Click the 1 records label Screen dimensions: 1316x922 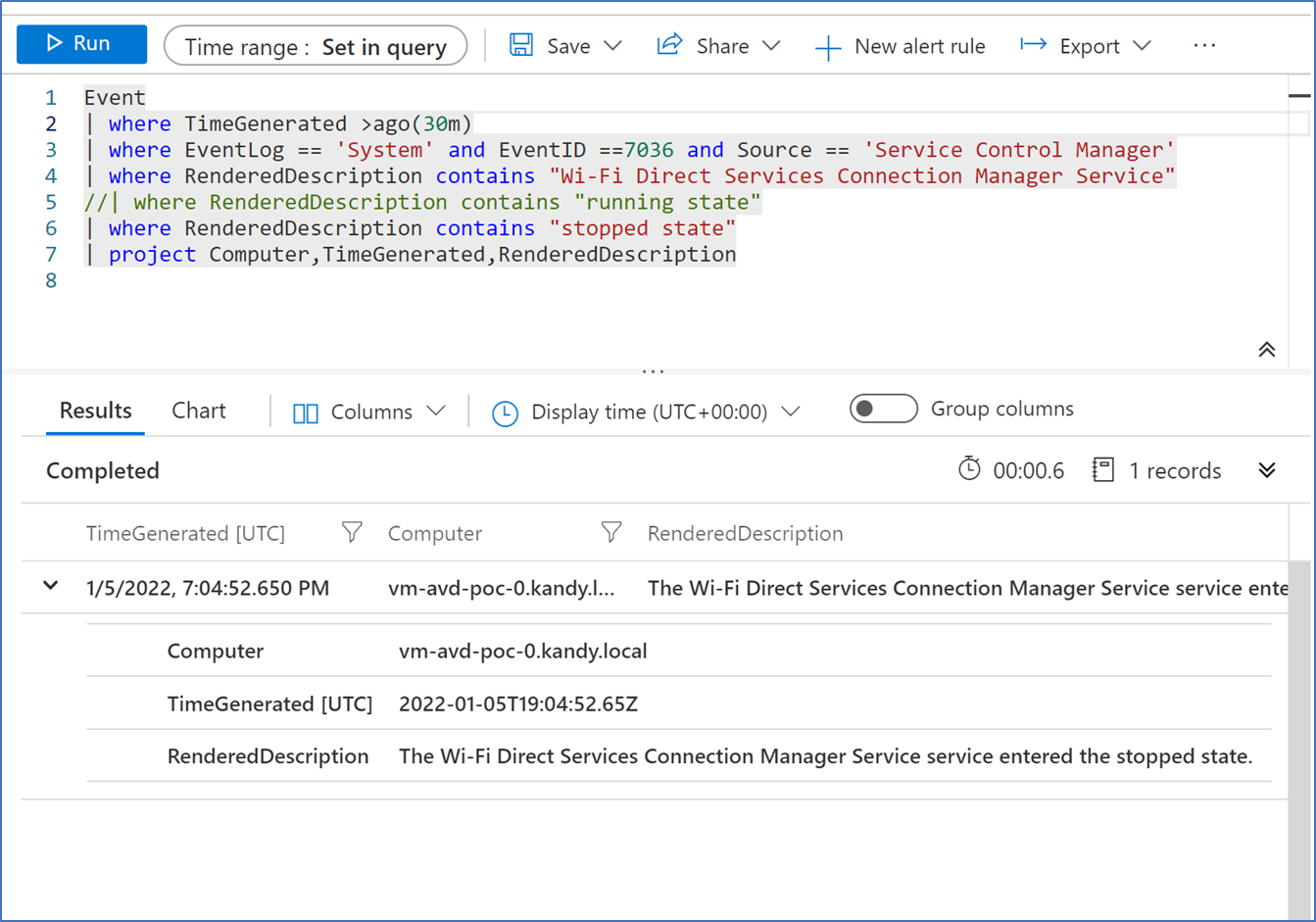(1175, 470)
